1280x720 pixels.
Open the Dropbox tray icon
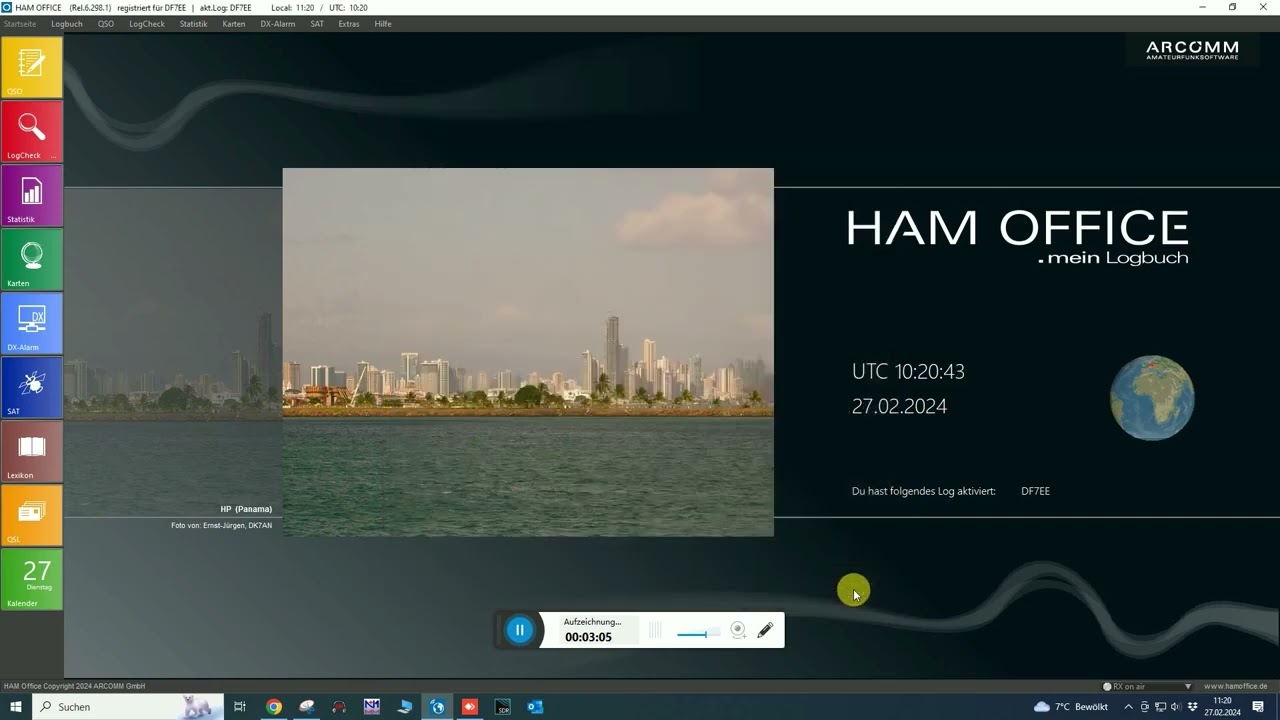pos(1192,707)
